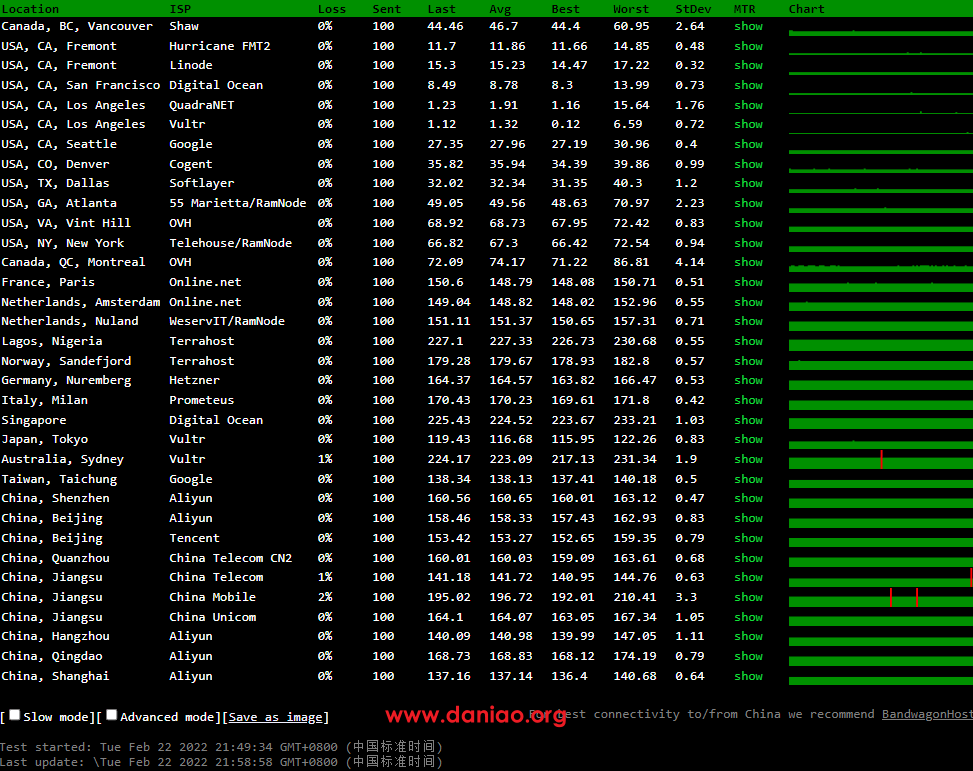Show MTR for Milan Prometeus row
973x771 pixels.
coord(748,400)
